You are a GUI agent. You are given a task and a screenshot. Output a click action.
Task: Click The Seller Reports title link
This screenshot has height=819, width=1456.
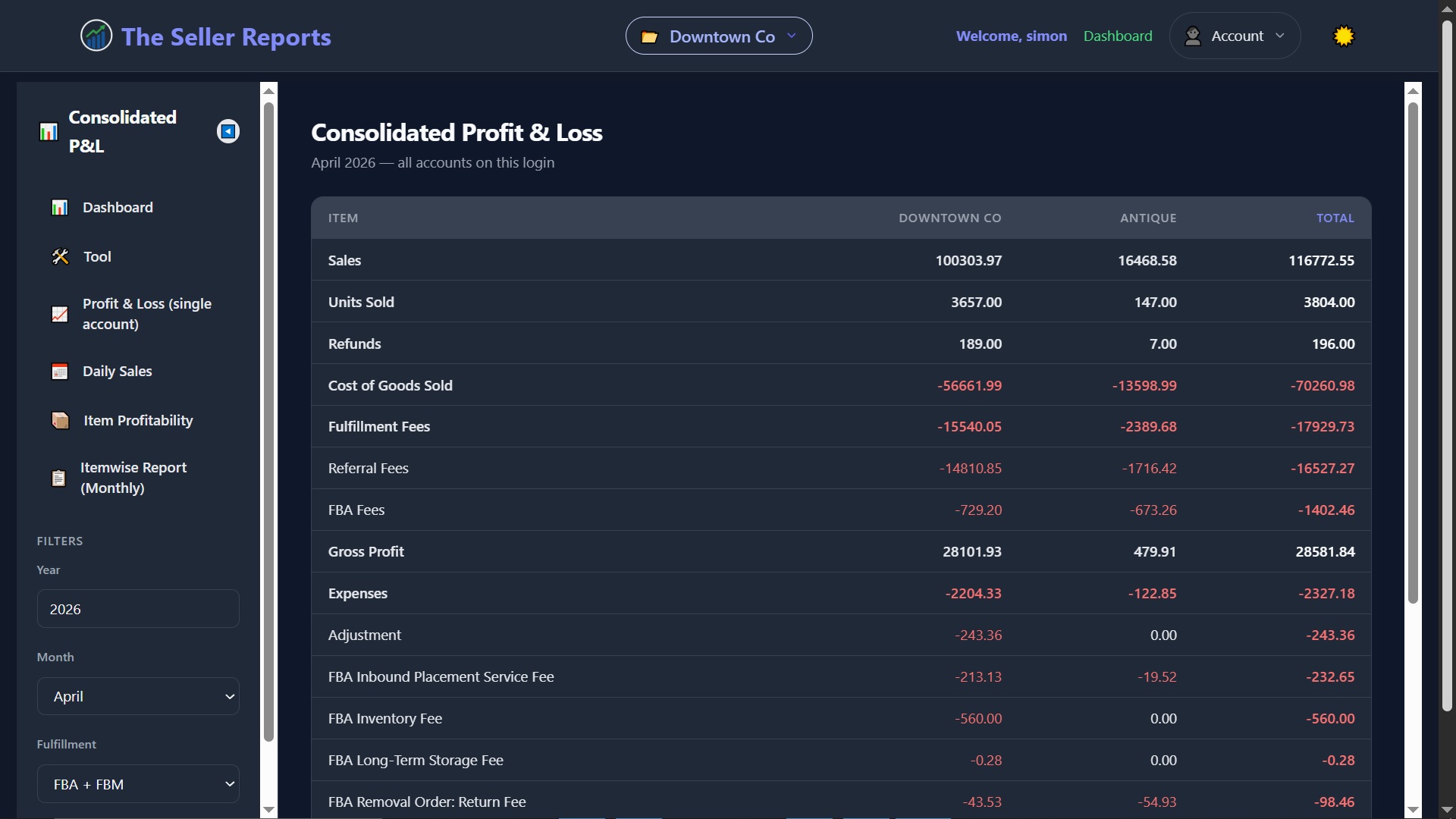(226, 36)
